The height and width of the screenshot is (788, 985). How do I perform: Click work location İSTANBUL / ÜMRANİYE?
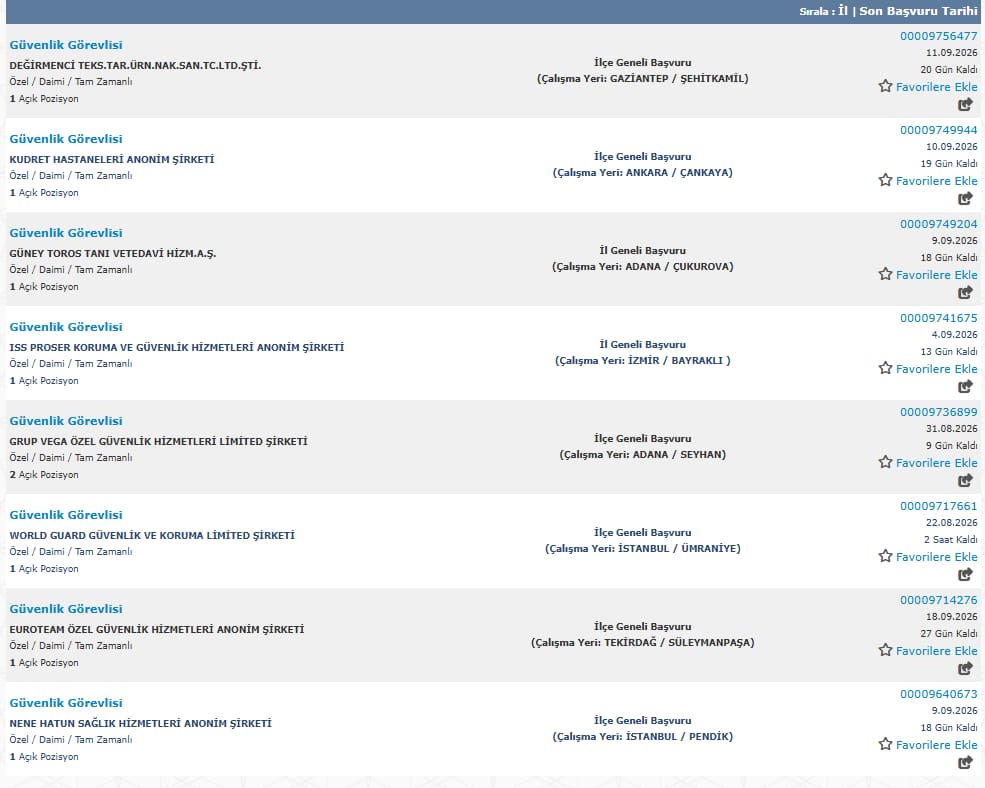click(x=643, y=549)
